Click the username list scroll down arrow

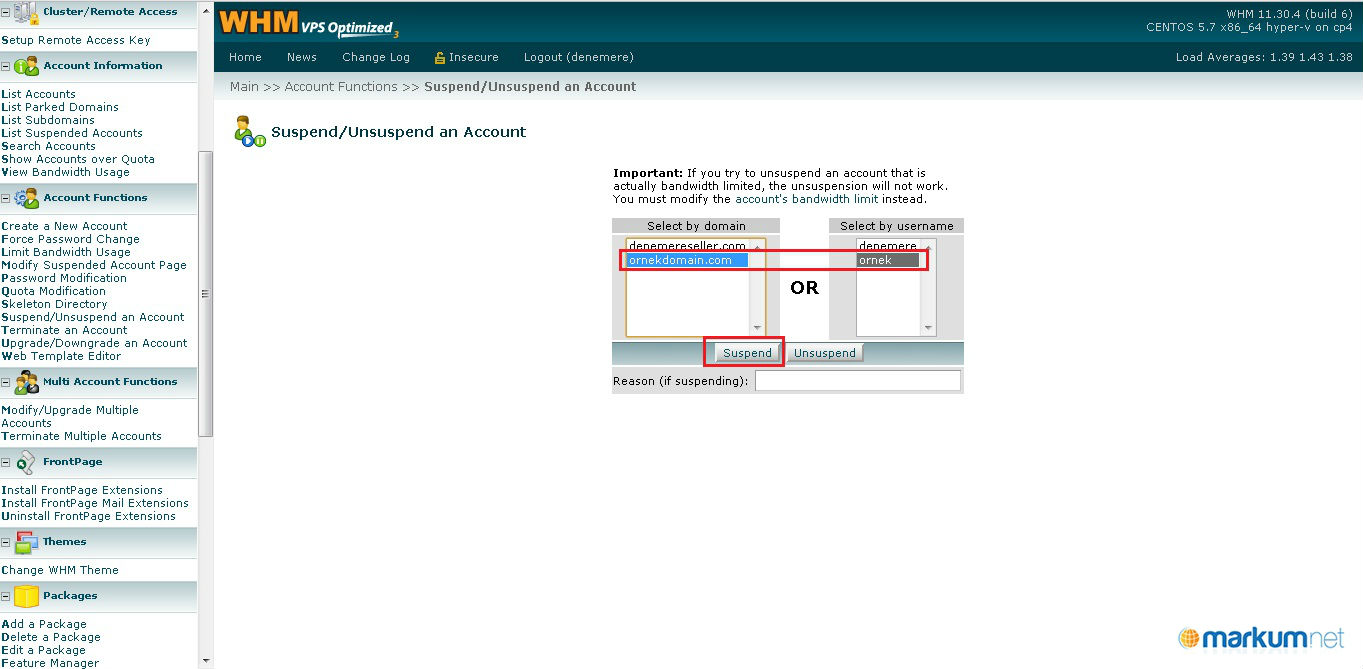click(x=928, y=328)
